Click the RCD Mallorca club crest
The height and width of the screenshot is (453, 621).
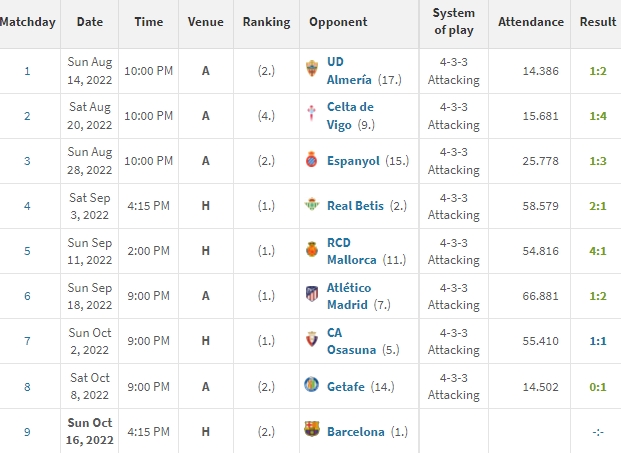pos(312,249)
